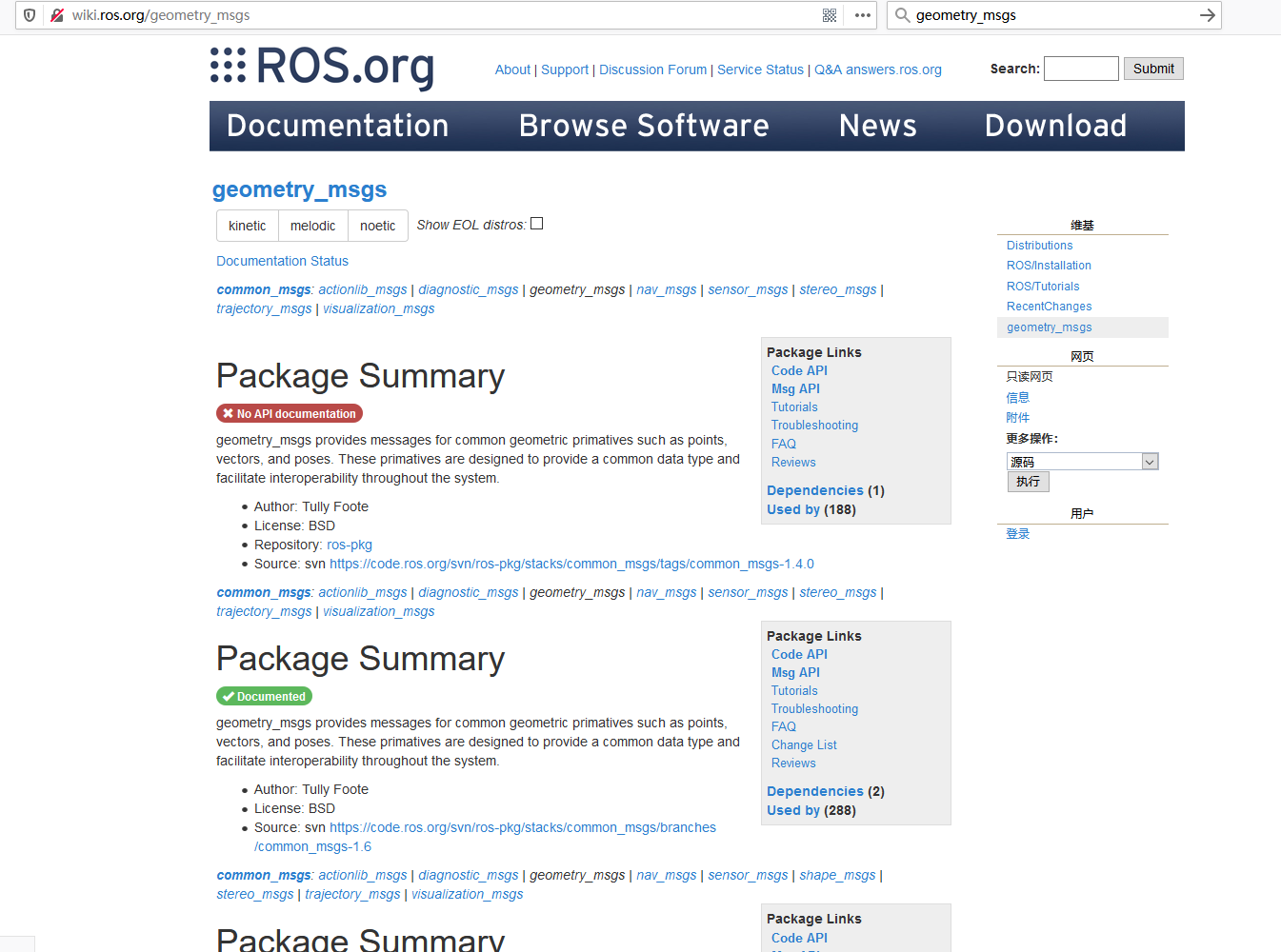
Task: Open the 源码 more-actions dropdown
Action: (1082, 462)
